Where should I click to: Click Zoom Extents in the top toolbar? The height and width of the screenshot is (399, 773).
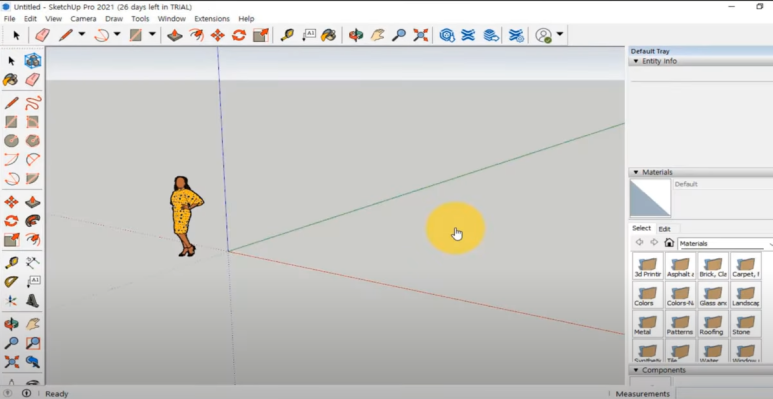click(420, 35)
